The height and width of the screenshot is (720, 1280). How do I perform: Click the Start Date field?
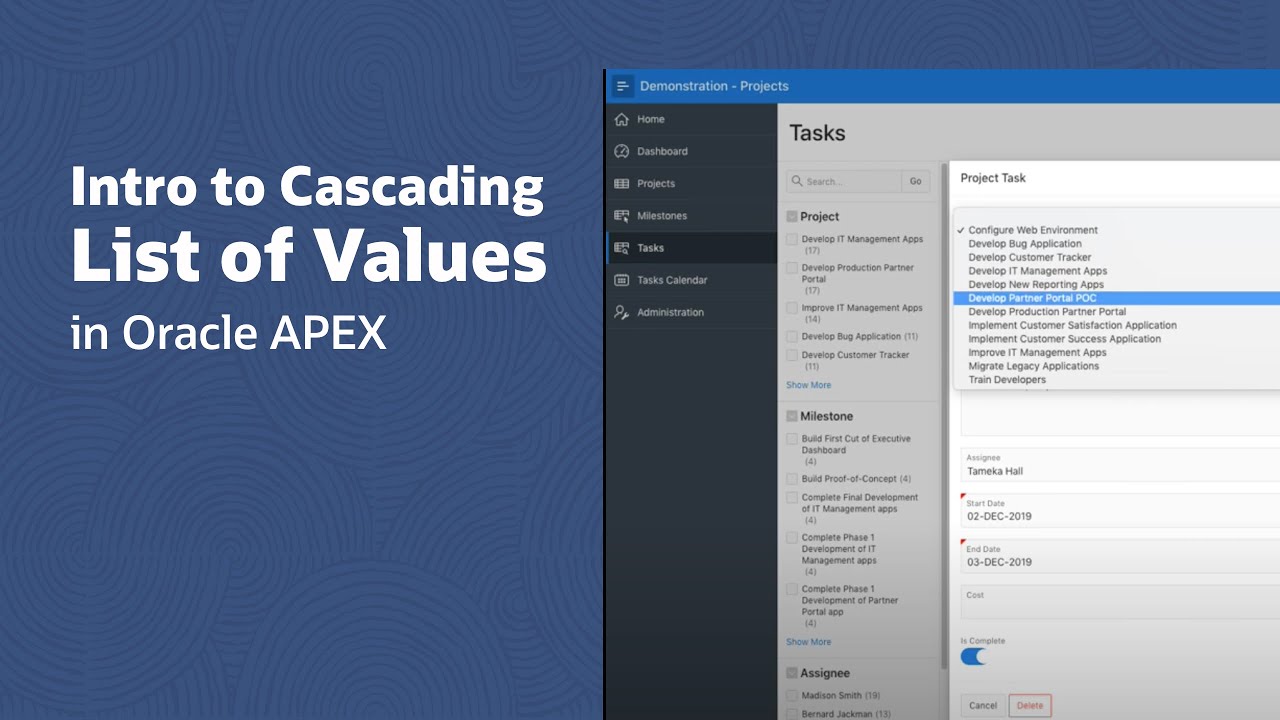click(1120, 511)
